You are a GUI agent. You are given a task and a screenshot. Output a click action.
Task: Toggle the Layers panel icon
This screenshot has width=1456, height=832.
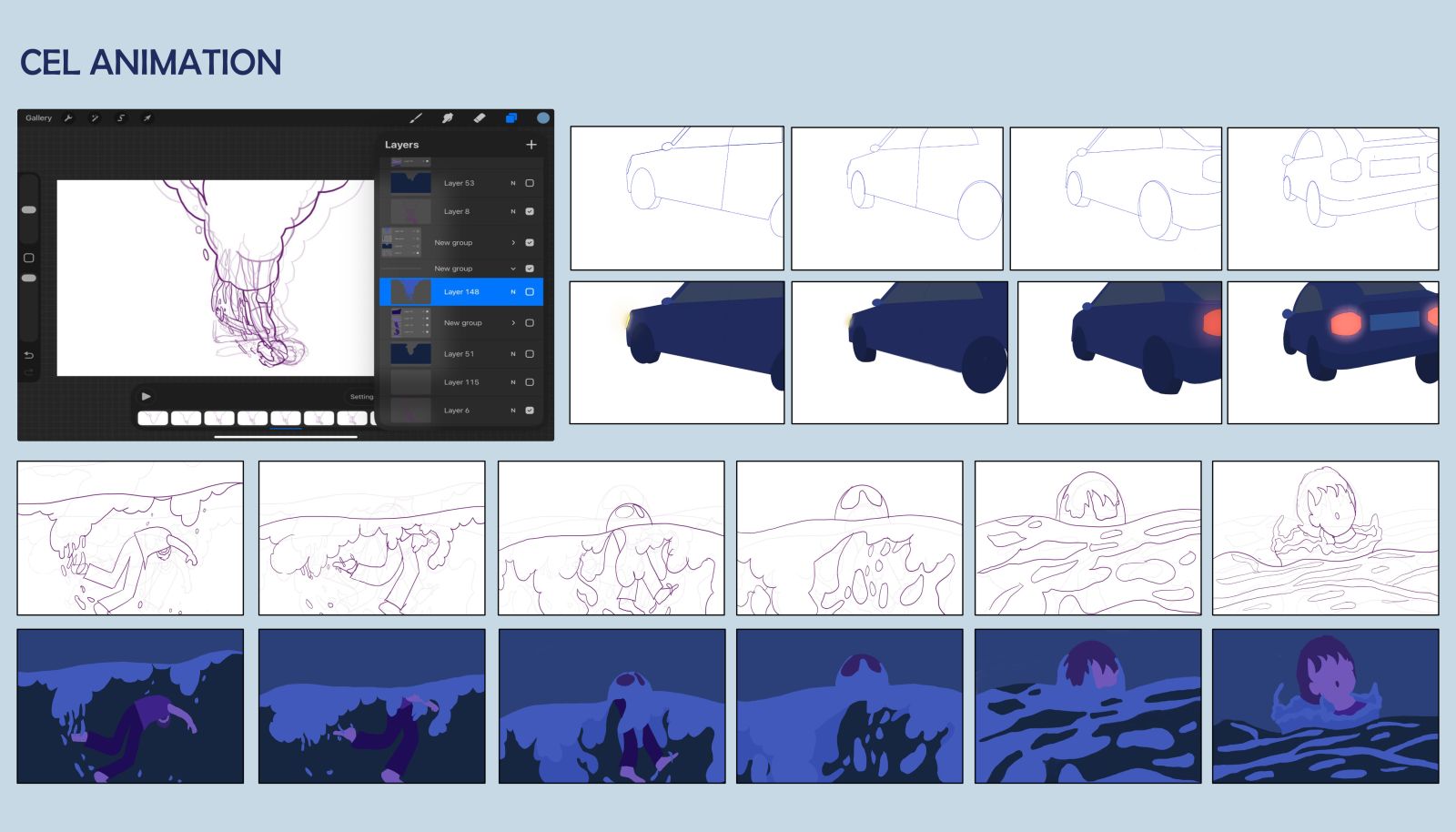[x=511, y=118]
